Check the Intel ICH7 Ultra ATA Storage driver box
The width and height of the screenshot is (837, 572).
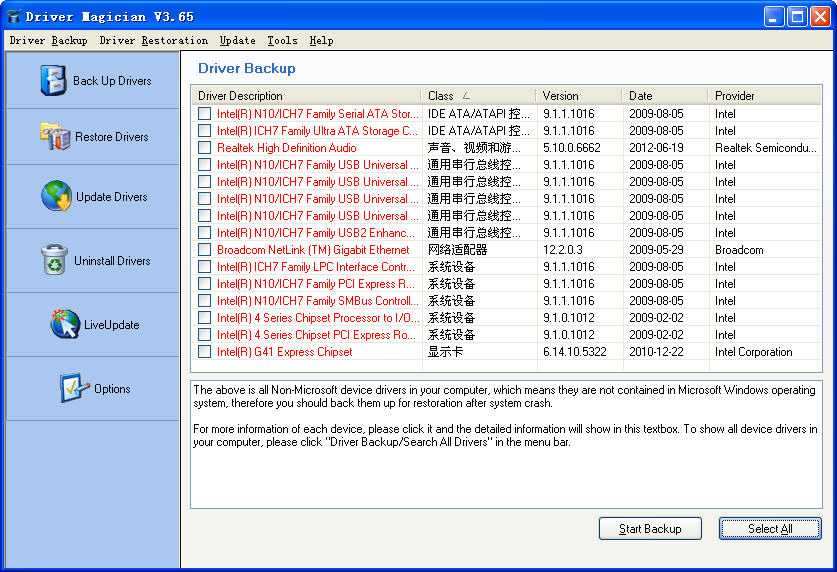204,131
